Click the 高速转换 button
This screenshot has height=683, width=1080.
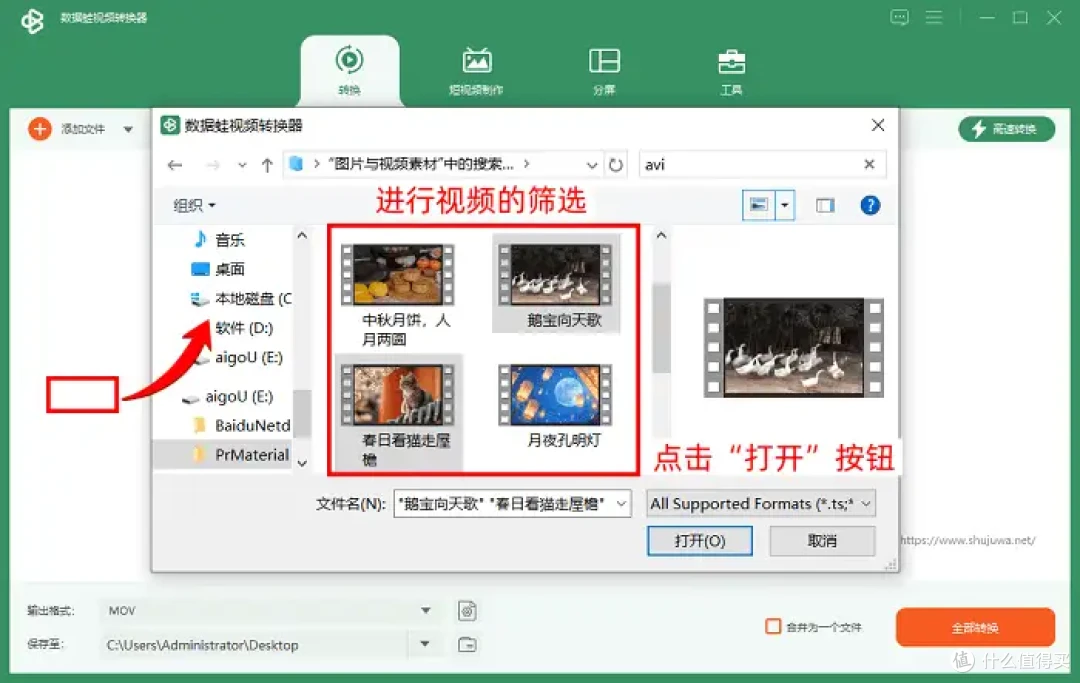point(1006,129)
